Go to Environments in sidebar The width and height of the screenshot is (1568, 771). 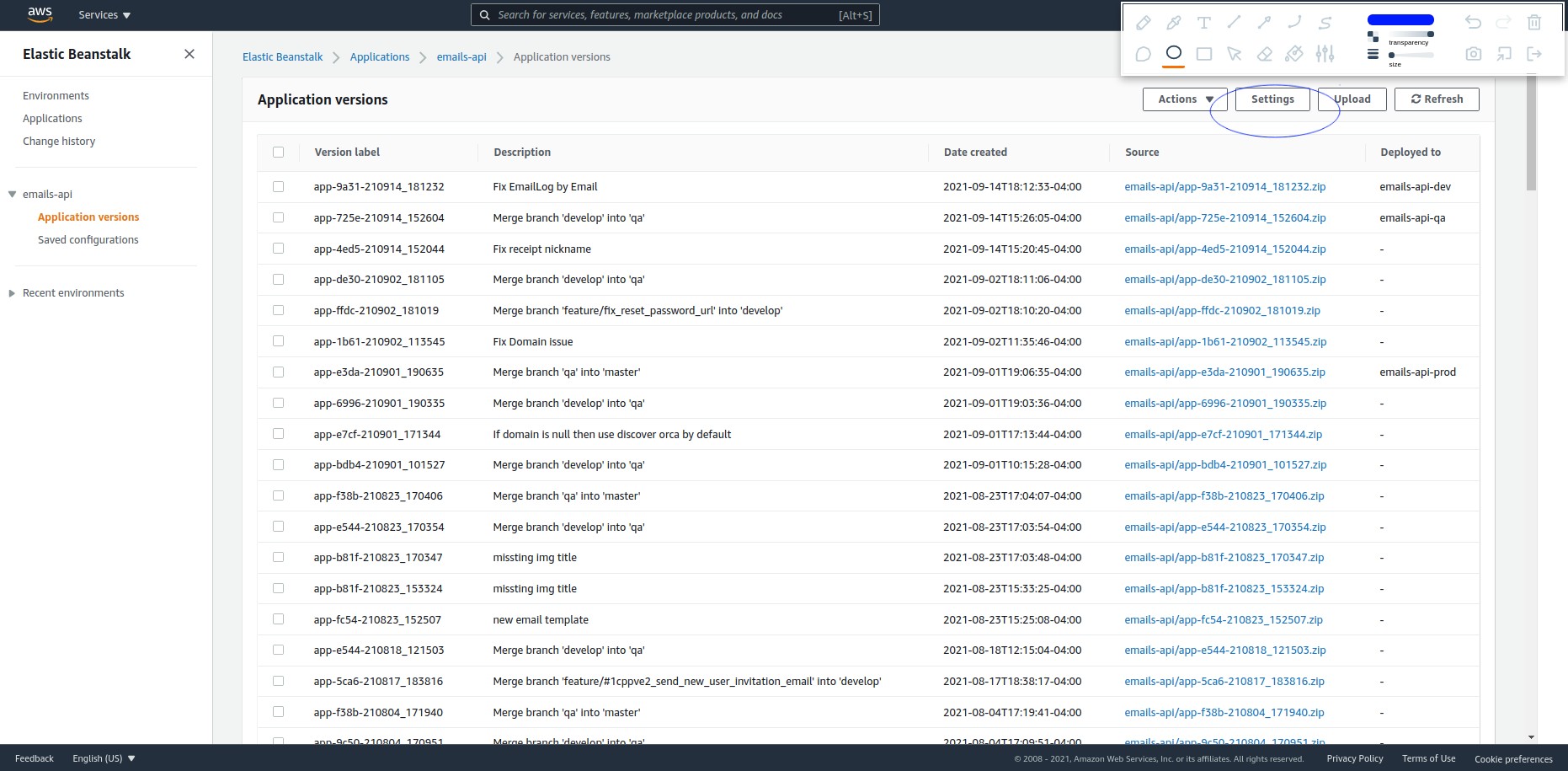(56, 96)
